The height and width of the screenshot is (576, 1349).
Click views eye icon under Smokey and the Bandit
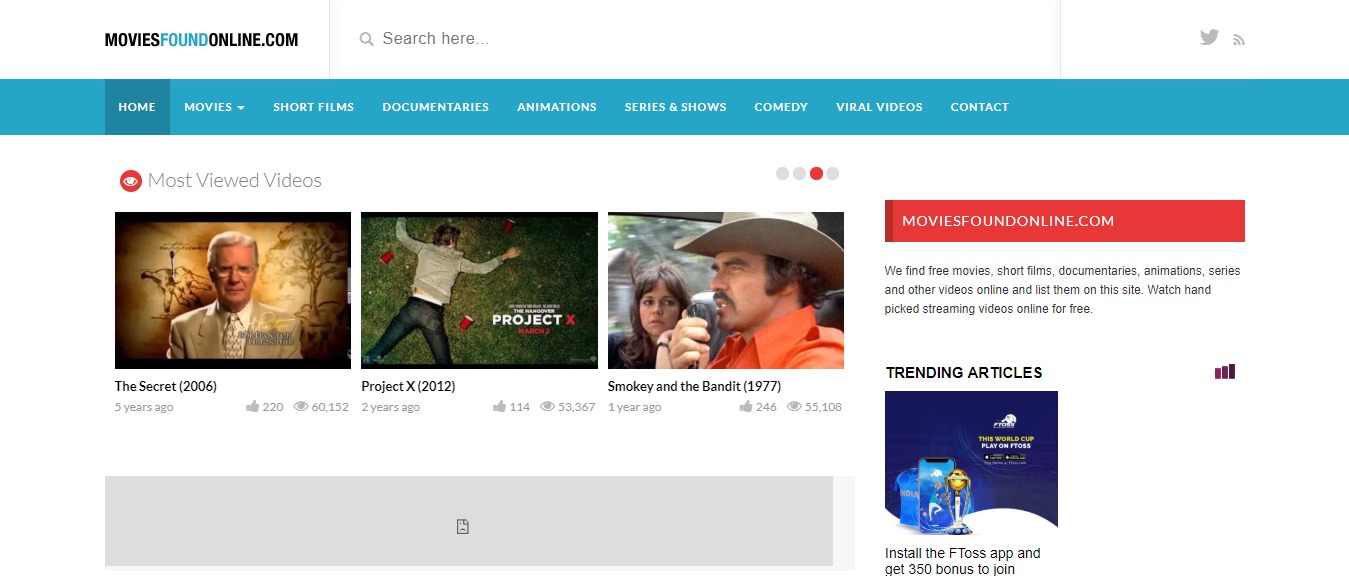pyautogui.click(x=794, y=407)
